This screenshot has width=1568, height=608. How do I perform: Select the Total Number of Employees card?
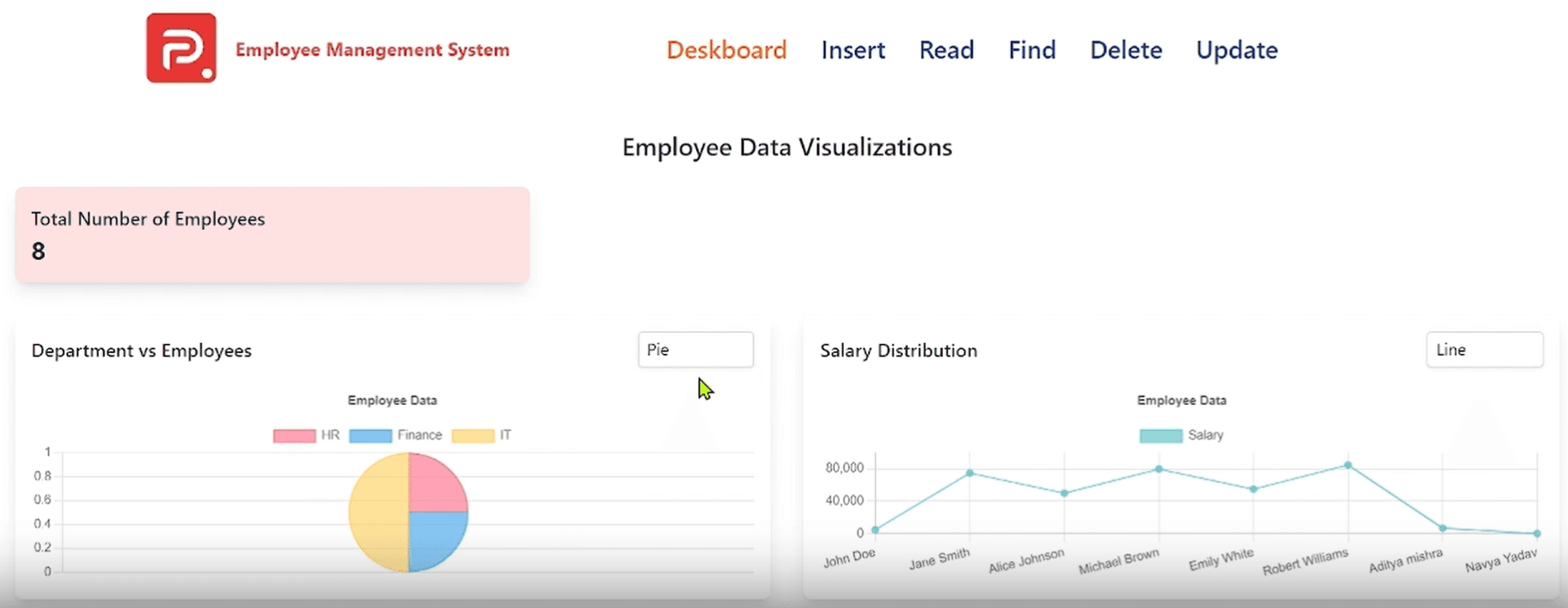[x=273, y=235]
